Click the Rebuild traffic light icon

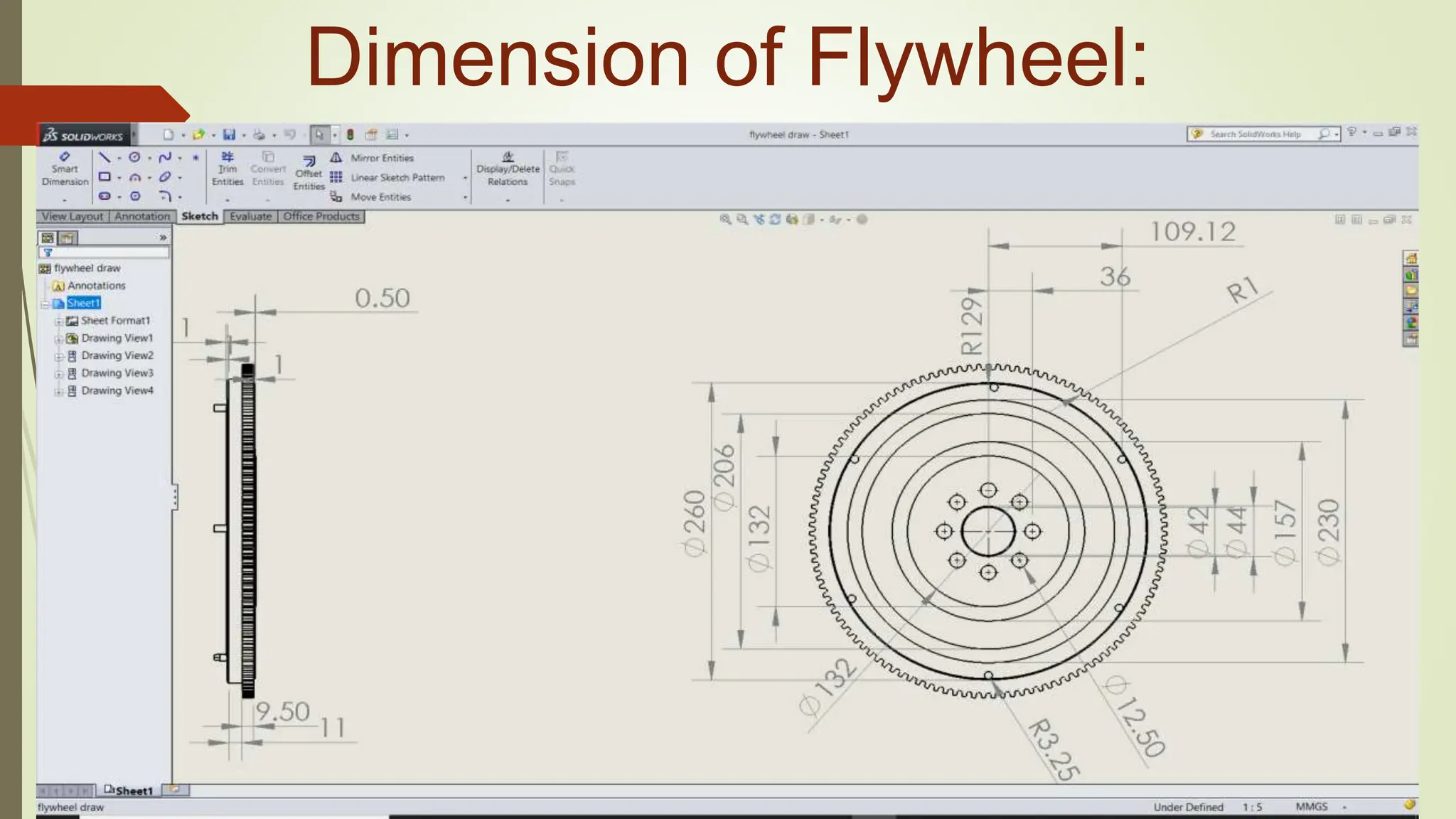coord(350,134)
